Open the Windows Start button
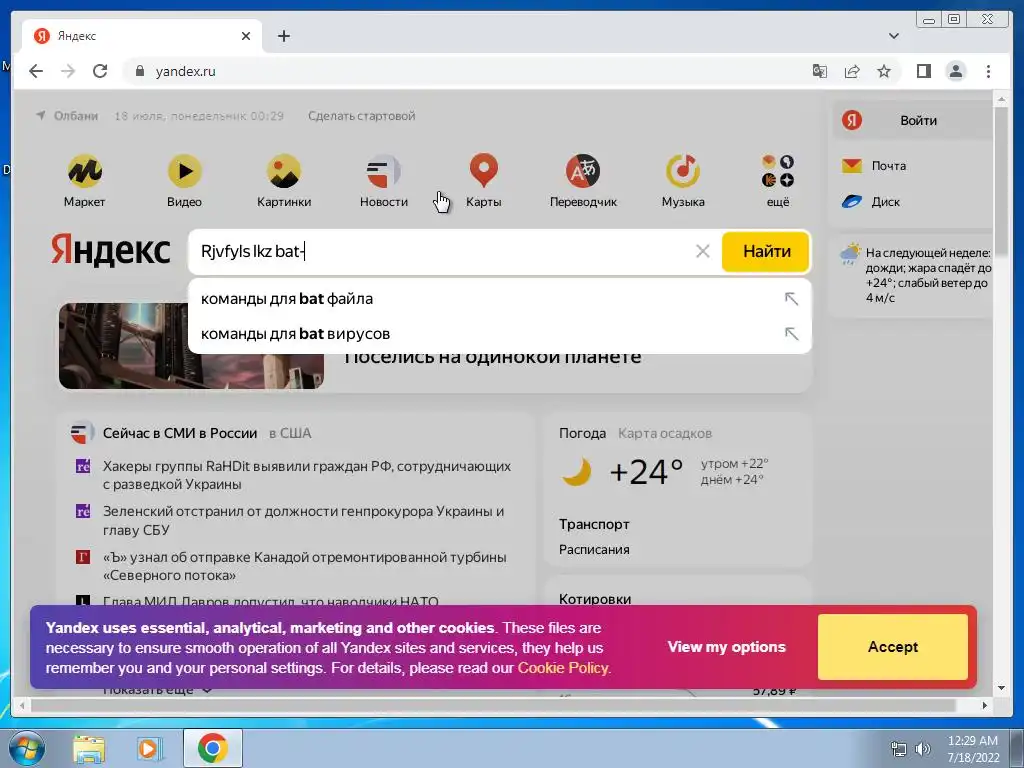1024x768 pixels. point(26,748)
